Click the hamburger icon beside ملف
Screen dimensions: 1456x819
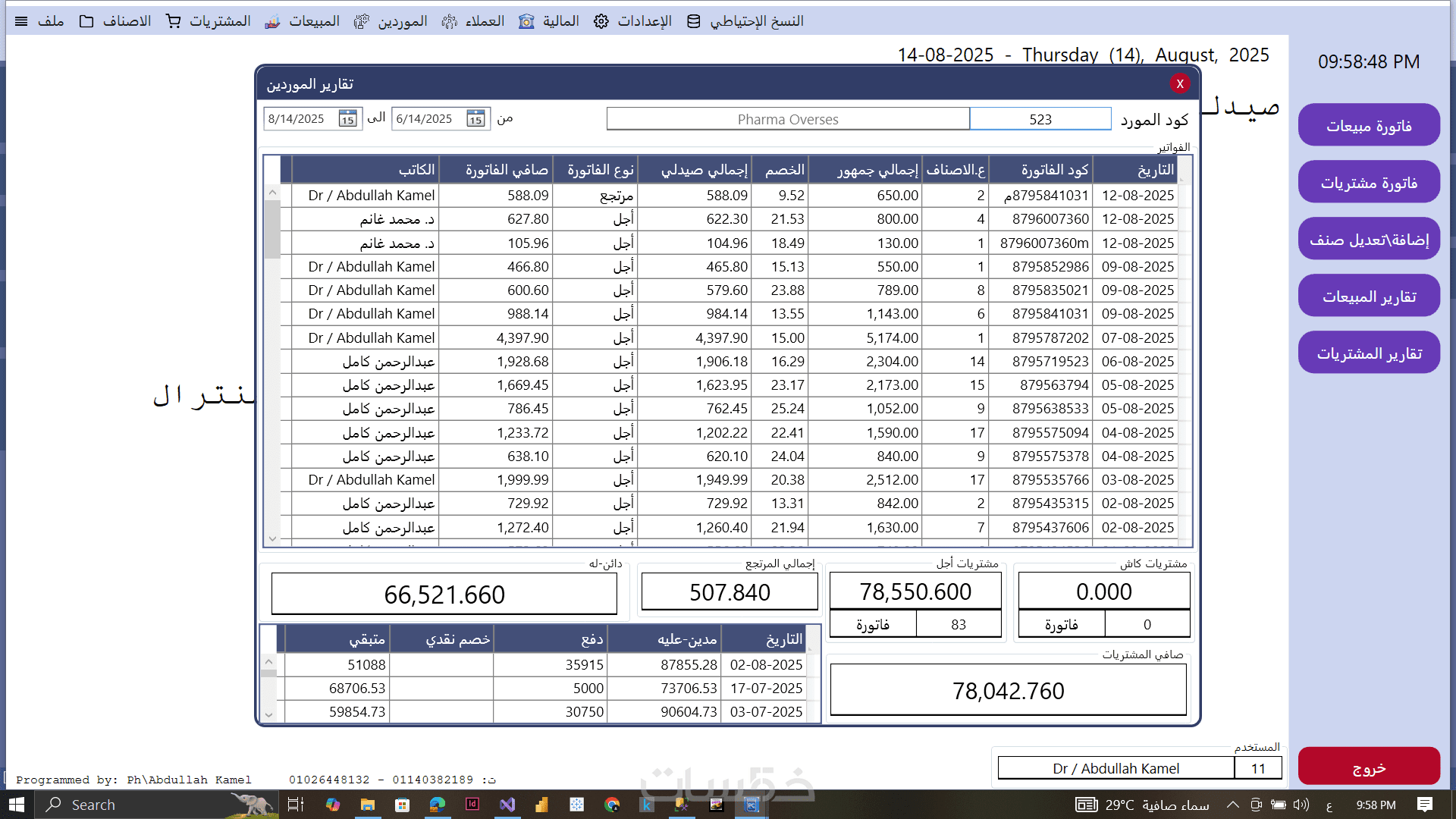point(21,21)
